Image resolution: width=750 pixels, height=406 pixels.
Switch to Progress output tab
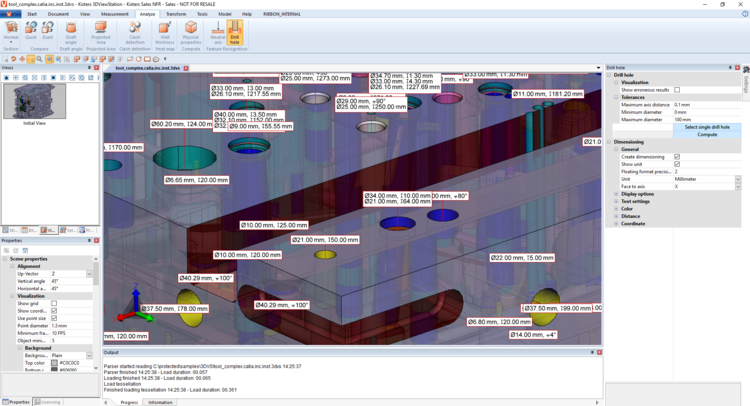pyautogui.click(x=129, y=403)
